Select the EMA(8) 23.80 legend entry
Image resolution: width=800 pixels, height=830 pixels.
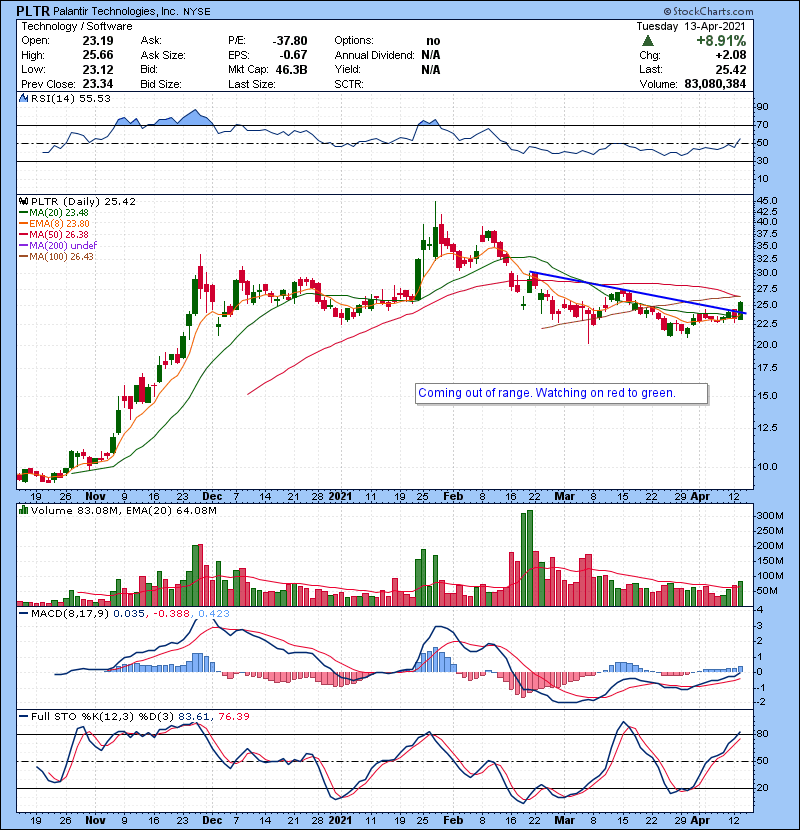tap(54, 223)
